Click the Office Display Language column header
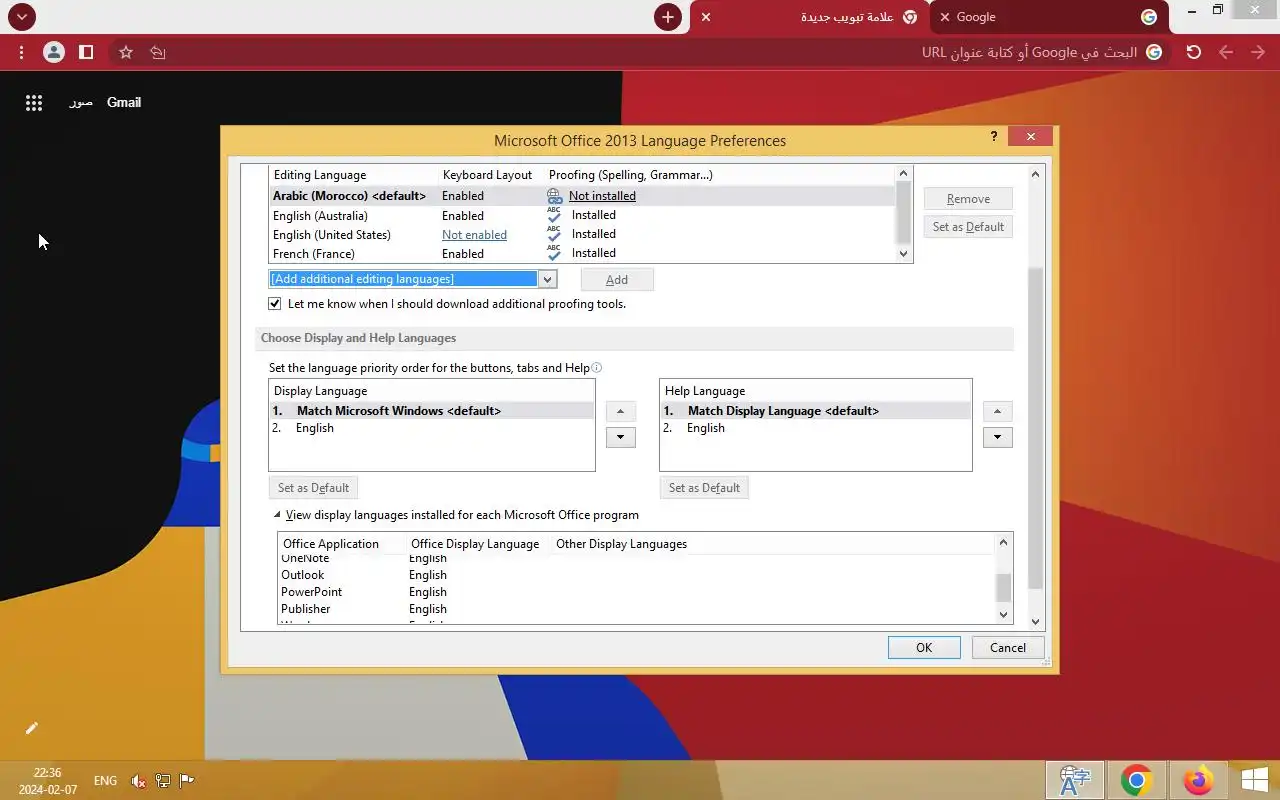 [475, 544]
